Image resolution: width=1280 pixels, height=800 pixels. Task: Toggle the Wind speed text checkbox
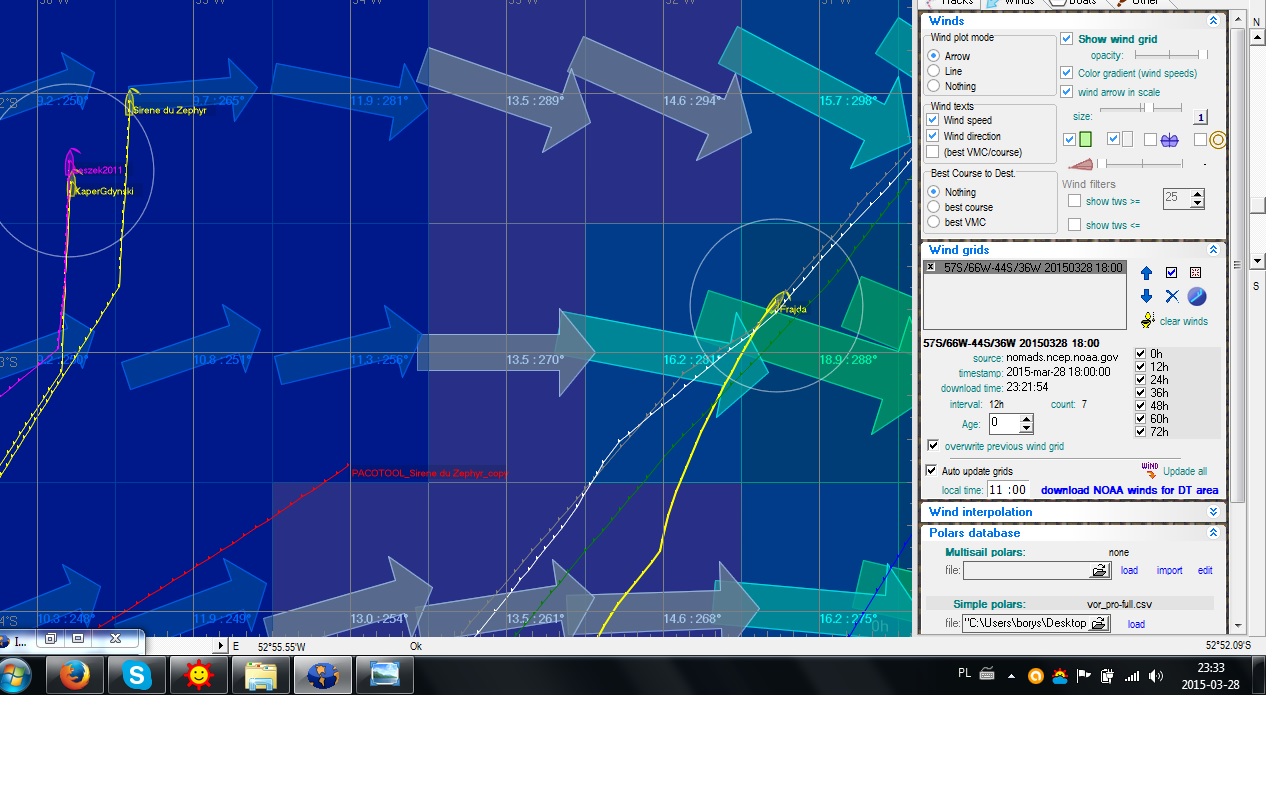click(x=933, y=120)
